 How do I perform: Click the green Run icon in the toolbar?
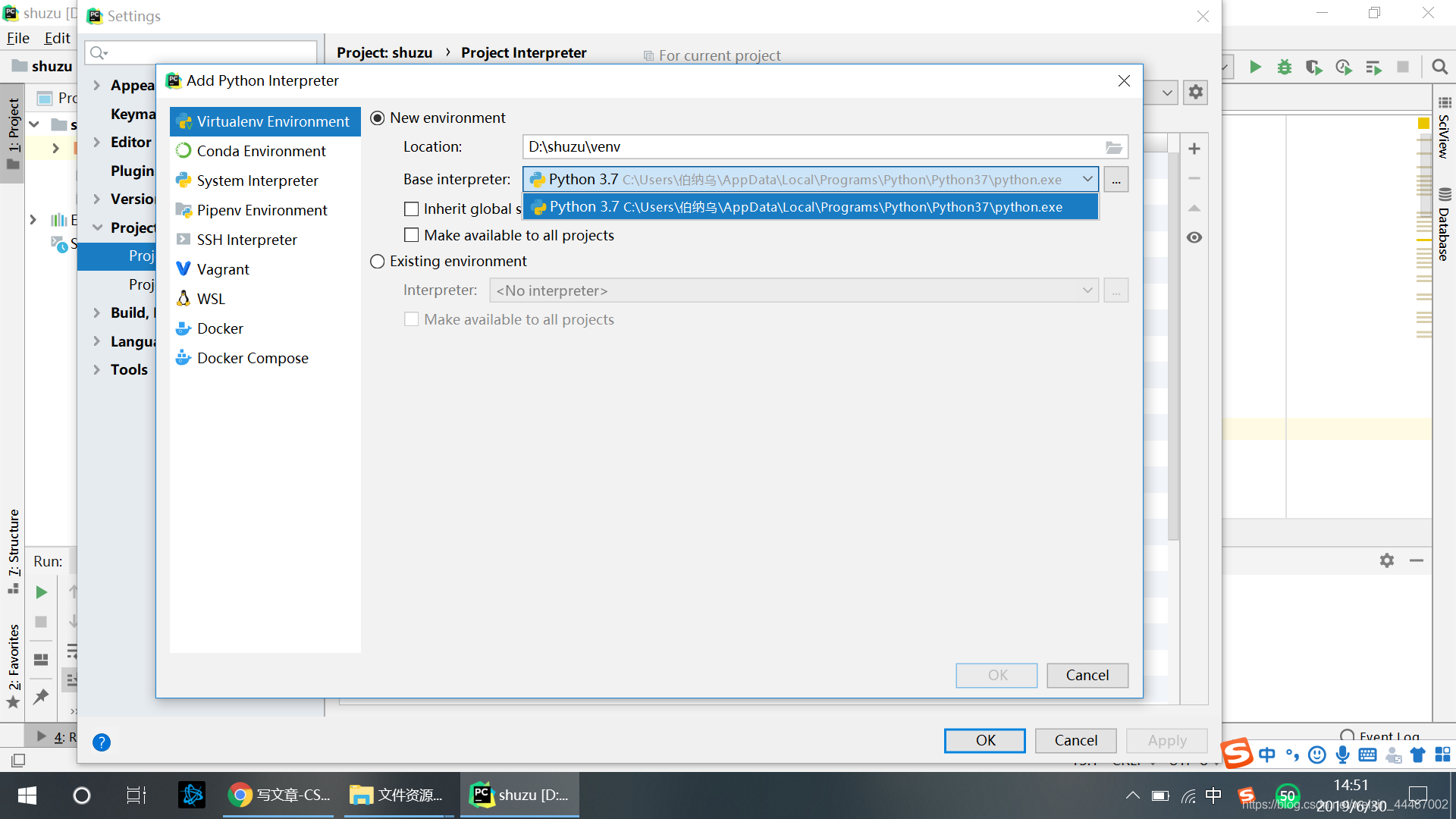coord(1255,67)
